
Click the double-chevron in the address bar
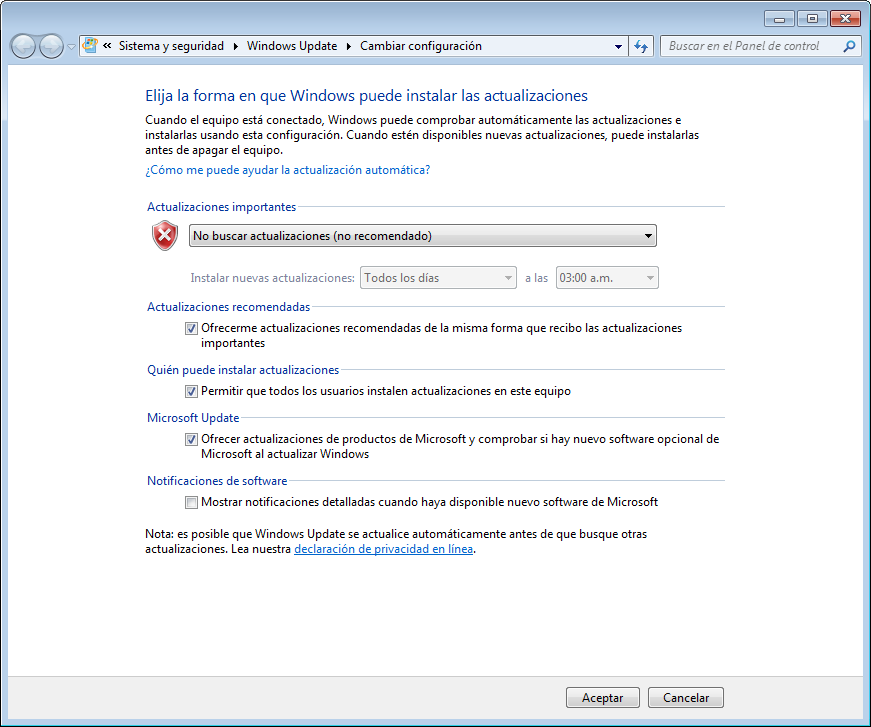point(107,46)
